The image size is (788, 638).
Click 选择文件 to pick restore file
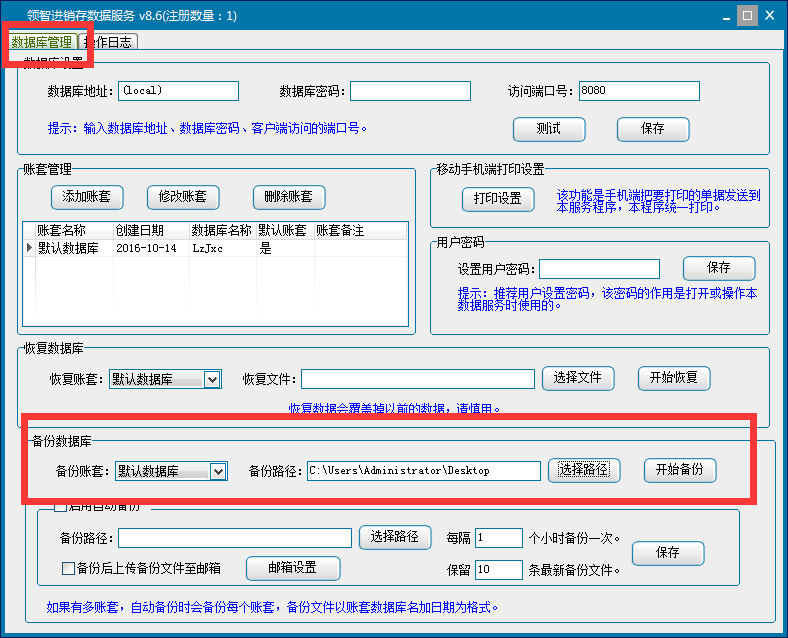pyautogui.click(x=577, y=378)
